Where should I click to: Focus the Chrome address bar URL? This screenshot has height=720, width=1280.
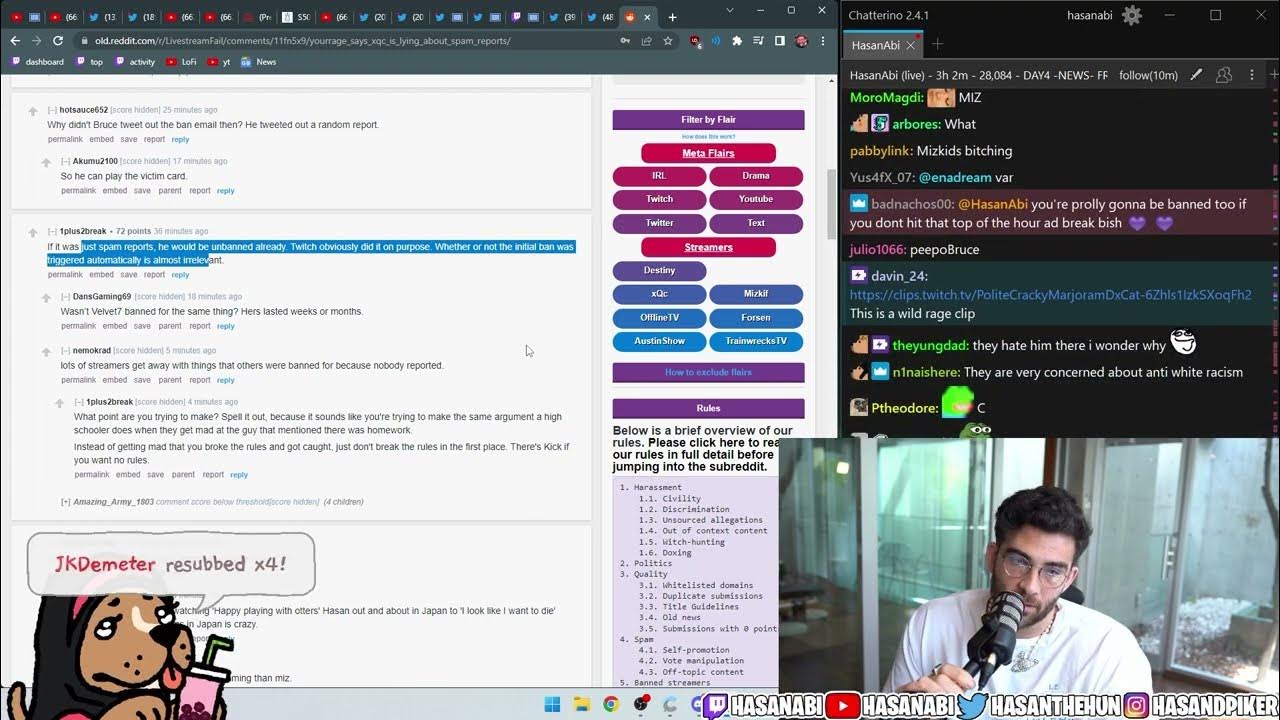[302, 41]
